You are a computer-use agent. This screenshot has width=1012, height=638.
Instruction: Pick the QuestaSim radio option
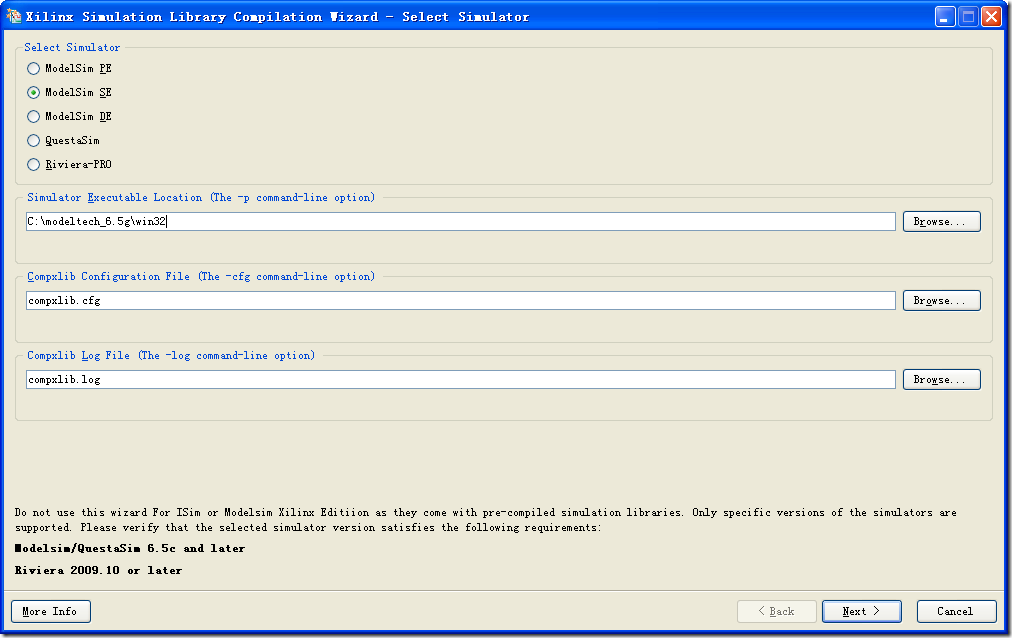point(34,141)
